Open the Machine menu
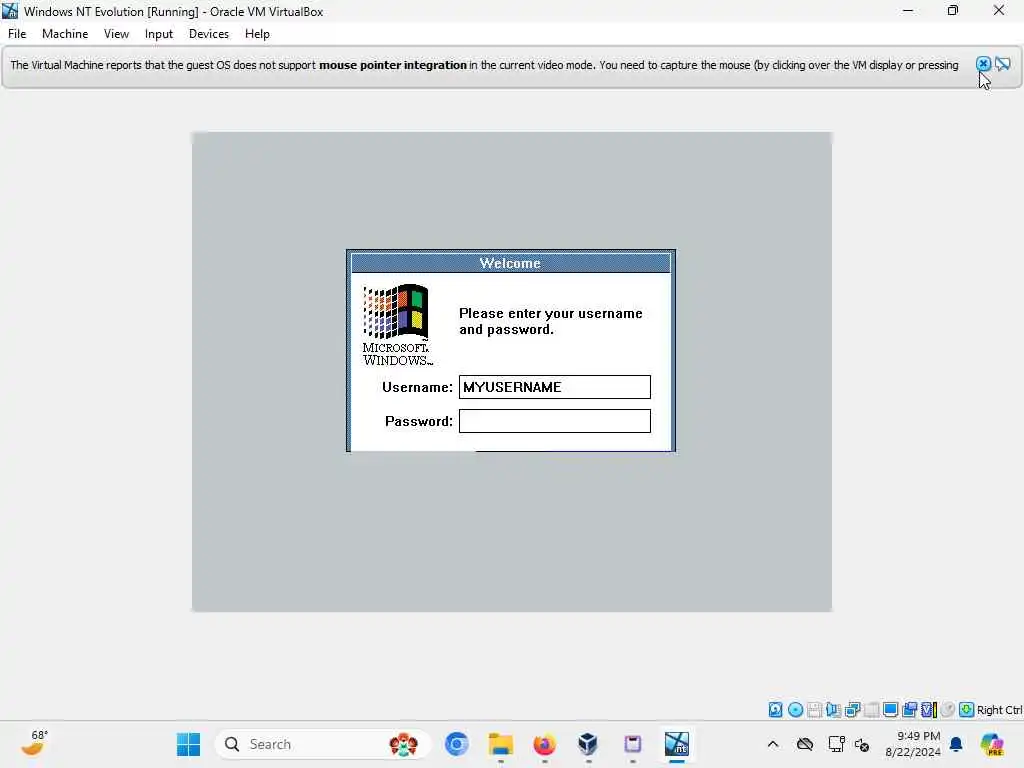1024x768 pixels. (65, 34)
